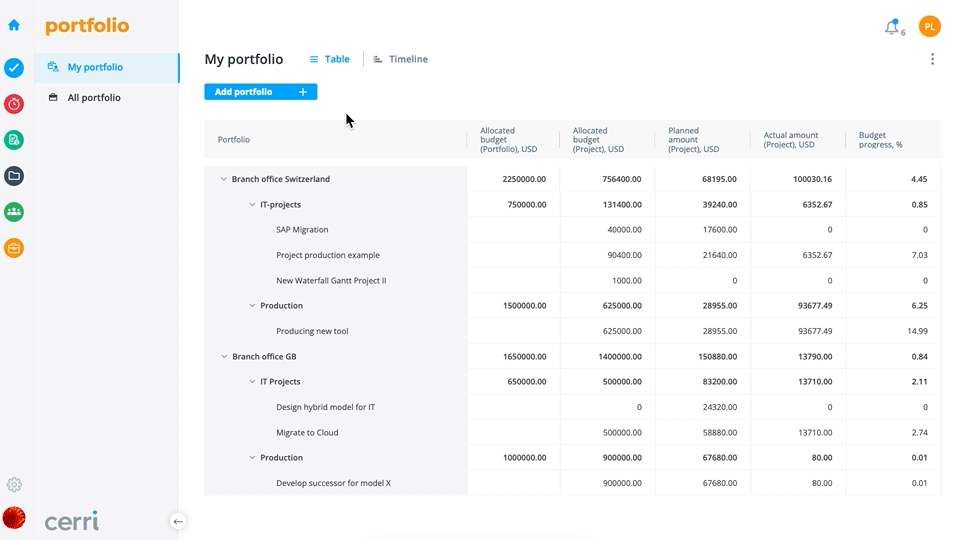Open the red stopwatch time tracking module
This screenshot has height=540, width=960.
[14, 104]
